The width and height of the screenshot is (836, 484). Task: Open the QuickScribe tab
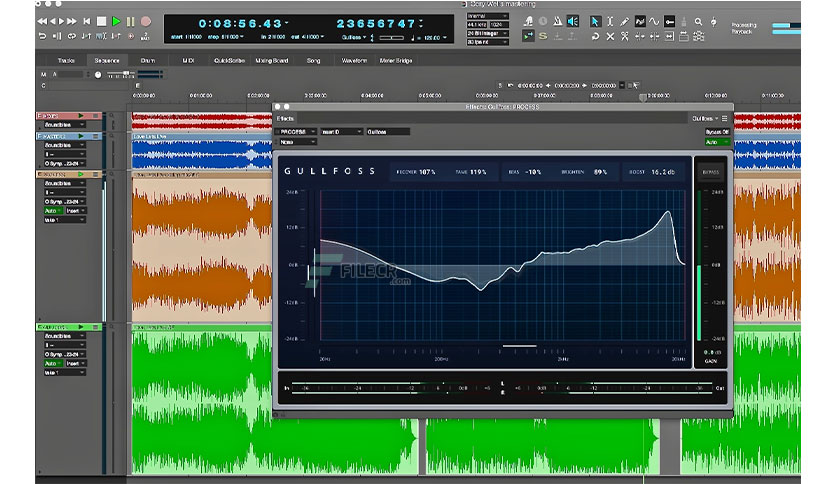point(229,60)
